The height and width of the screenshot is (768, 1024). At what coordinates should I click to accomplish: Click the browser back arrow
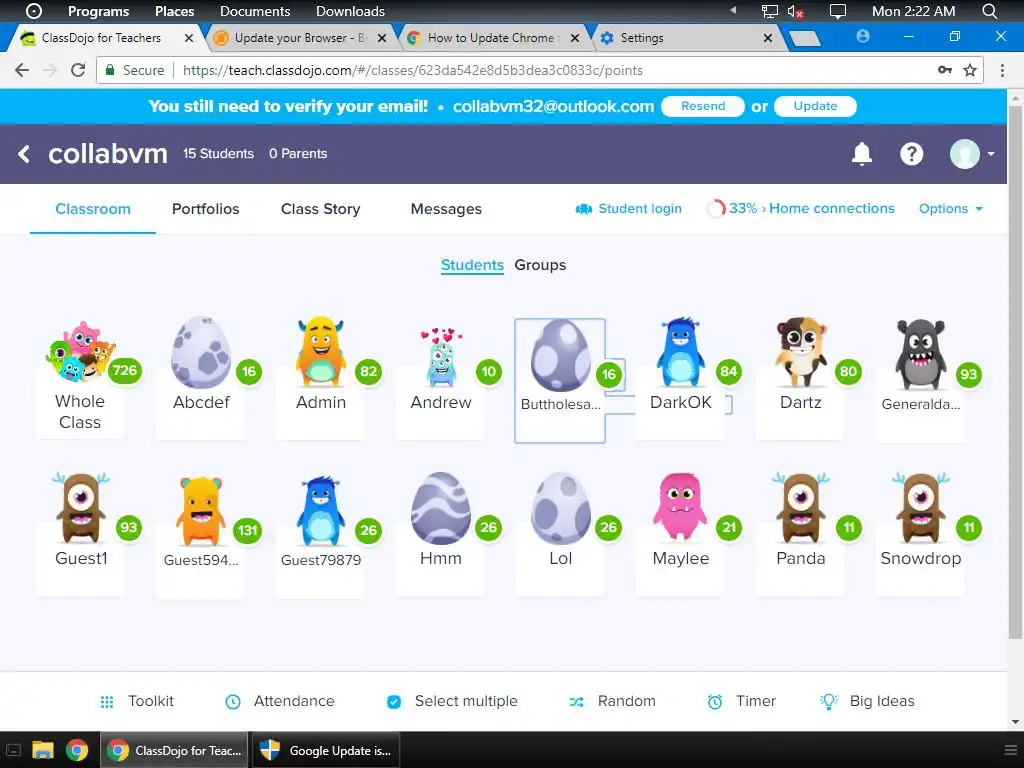pyautogui.click(x=22, y=70)
